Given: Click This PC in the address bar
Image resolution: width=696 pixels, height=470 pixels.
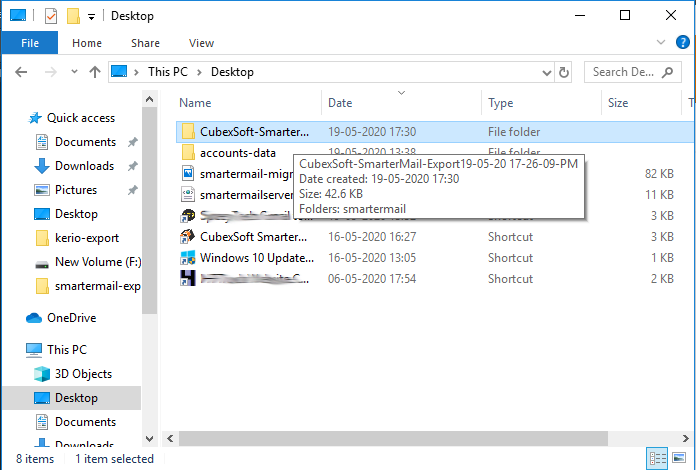Looking at the screenshot, I should tap(168, 72).
